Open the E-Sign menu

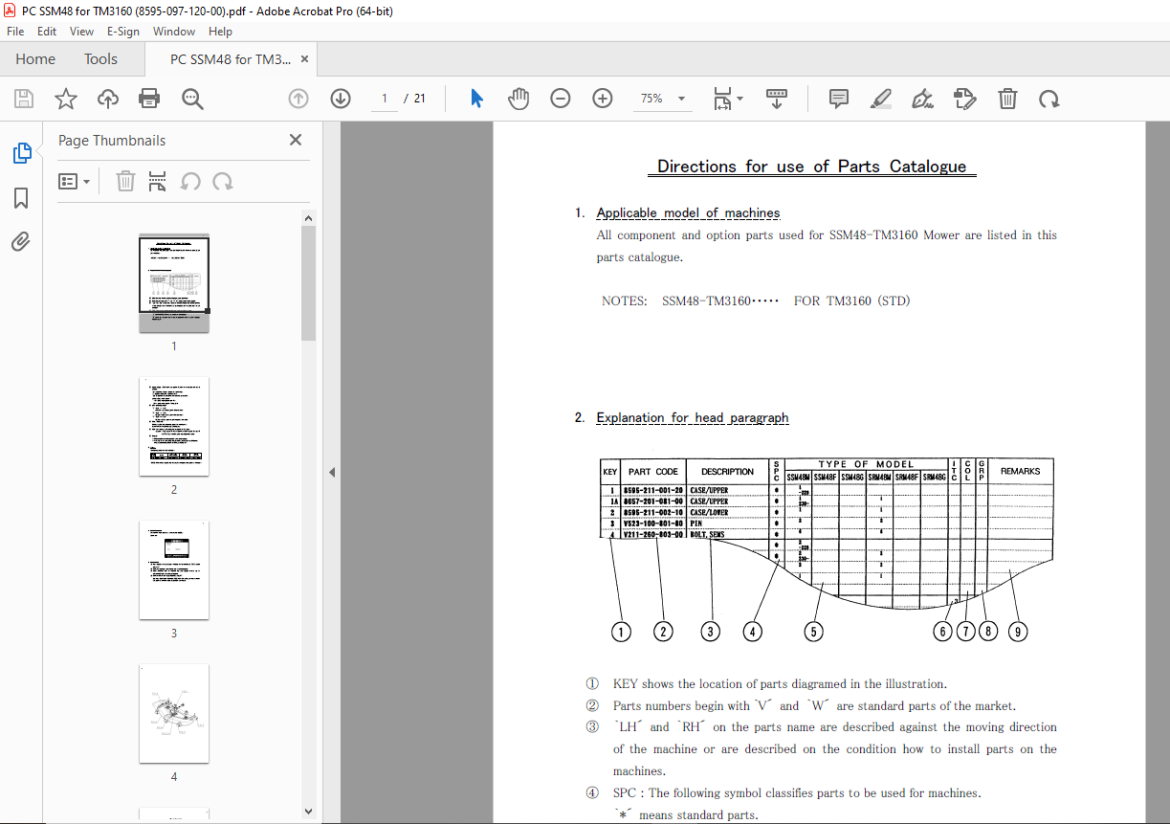coord(123,31)
